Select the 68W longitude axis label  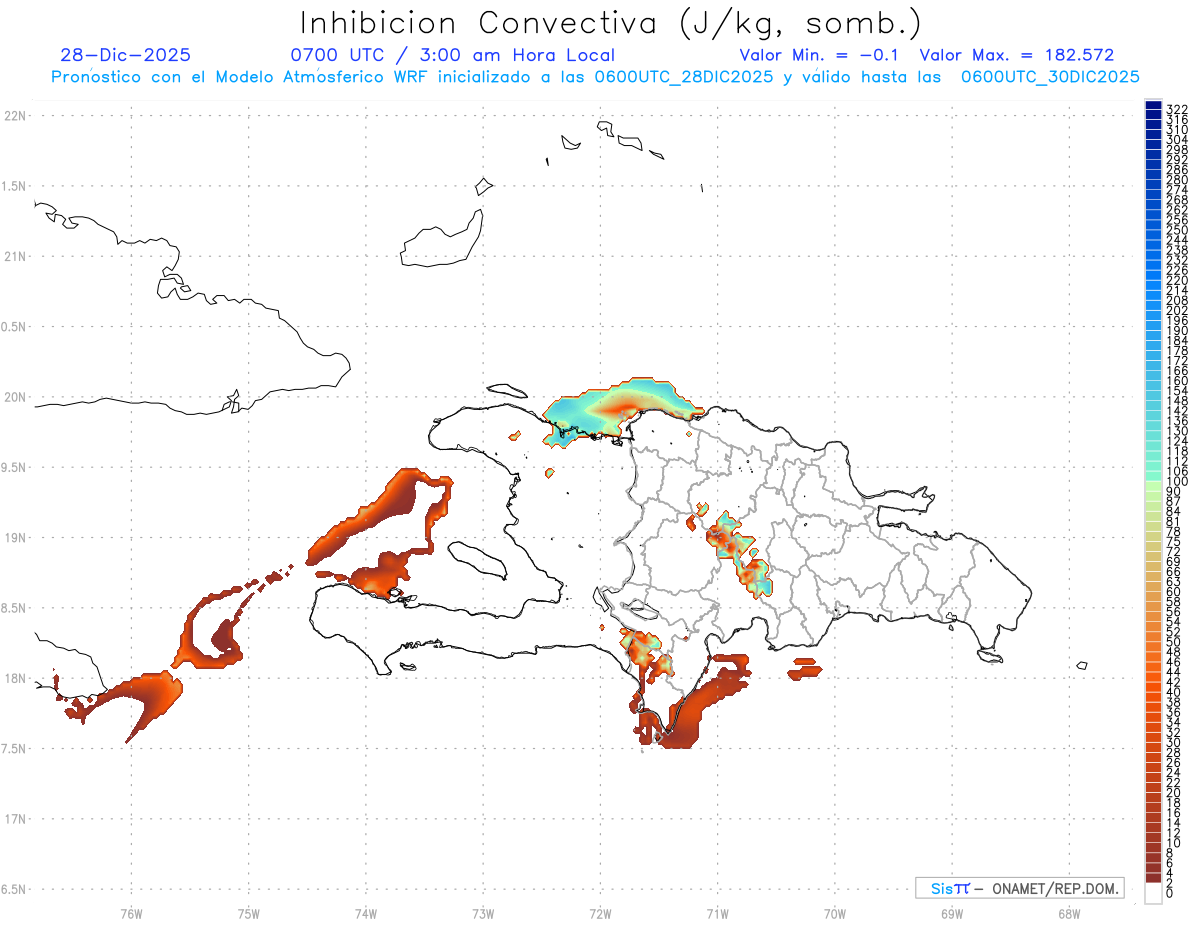pyautogui.click(x=1069, y=913)
